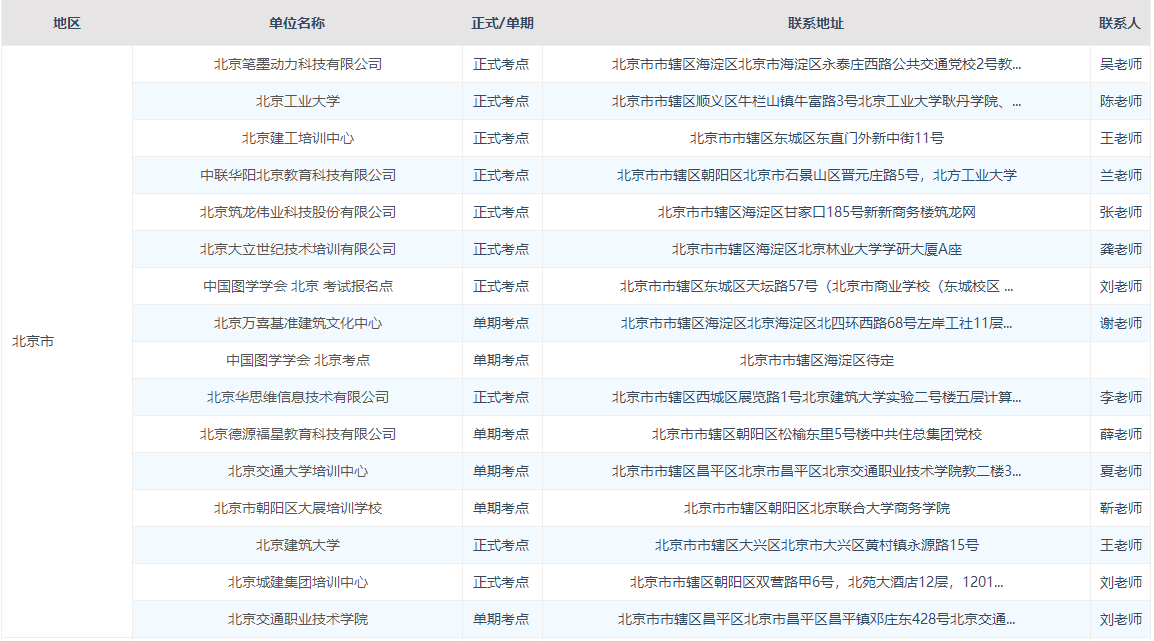Viewport: 1154px width, 641px height.
Task: Click contact 薛老师
Action: (1120, 434)
